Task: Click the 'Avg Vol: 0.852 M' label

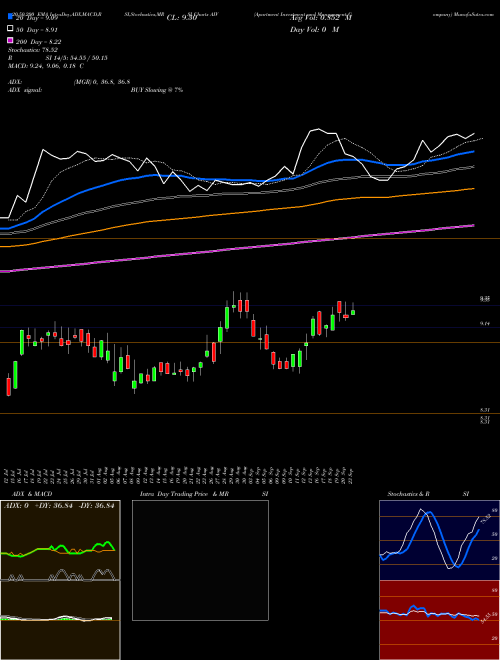Action: pyautogui.click(x=321, y=18)
